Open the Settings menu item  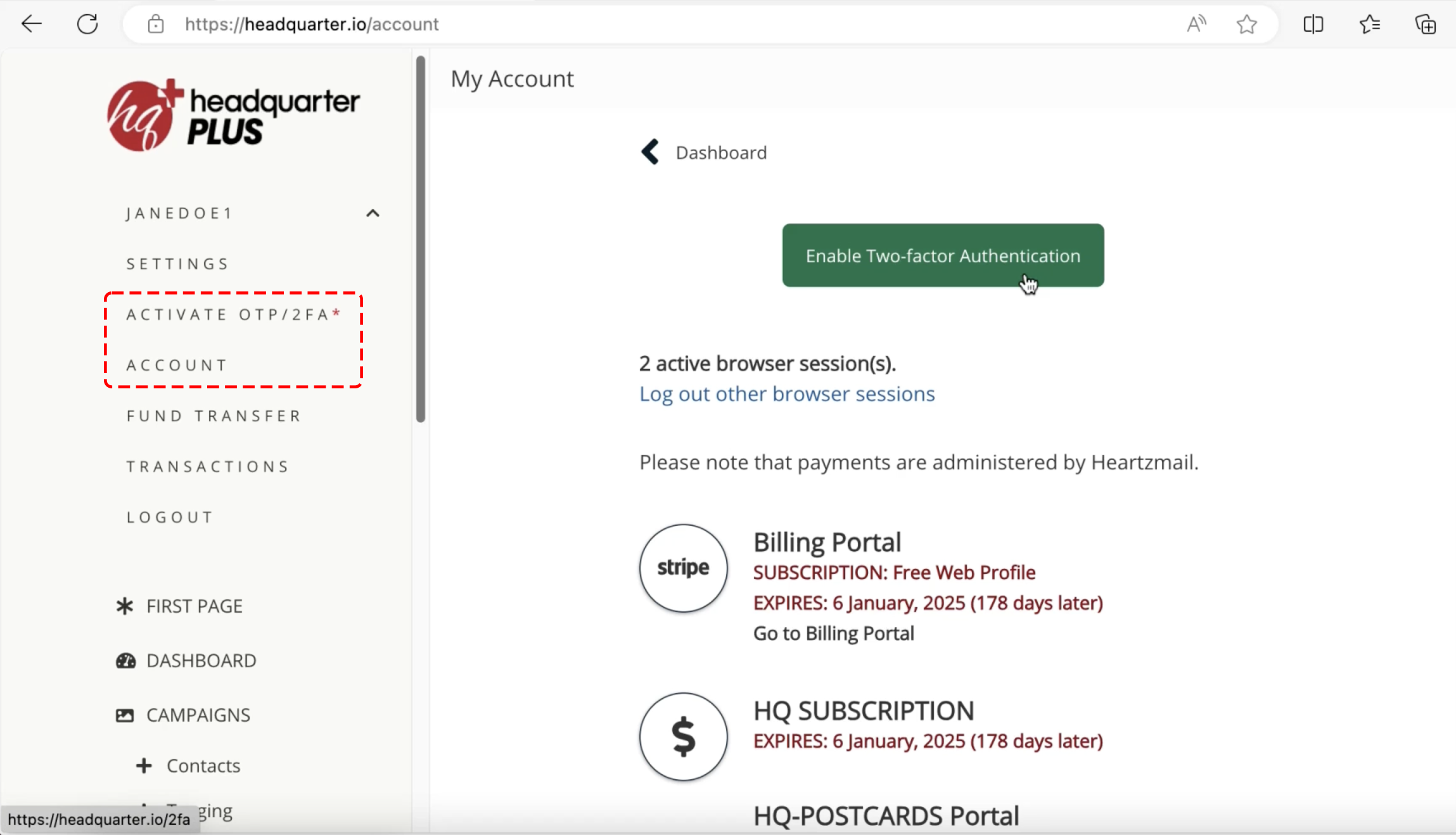[x=177, y=264]
